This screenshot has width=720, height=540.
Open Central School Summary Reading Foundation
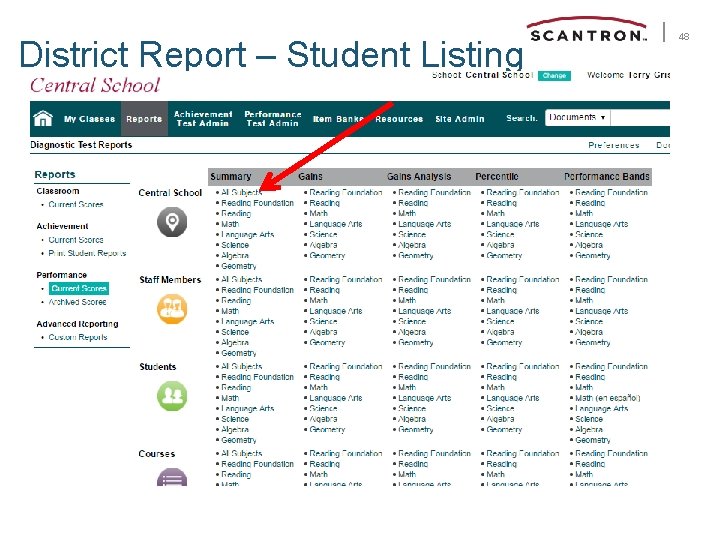[257, 203]
